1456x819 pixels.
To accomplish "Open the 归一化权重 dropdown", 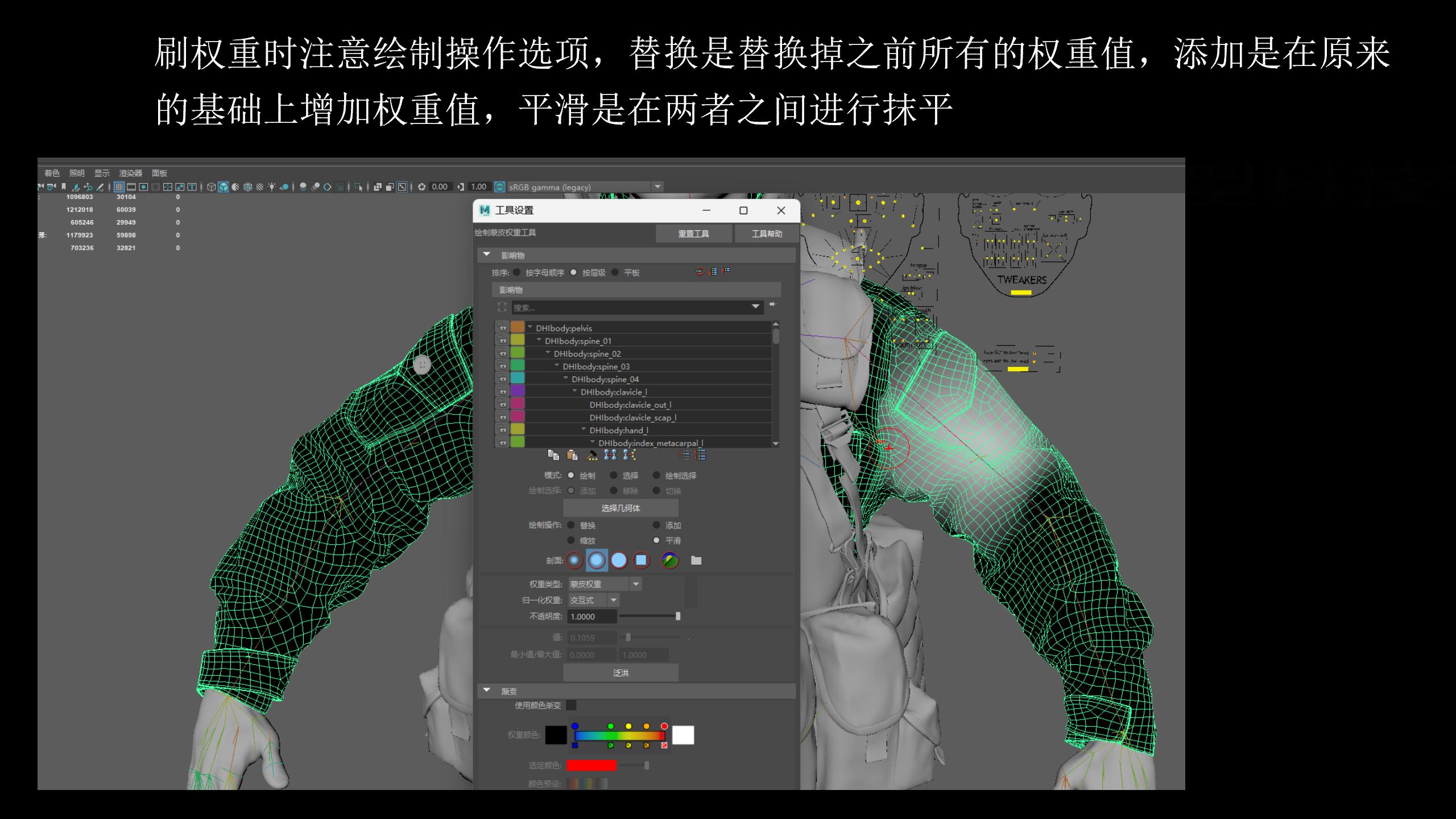I will [594, 600].
